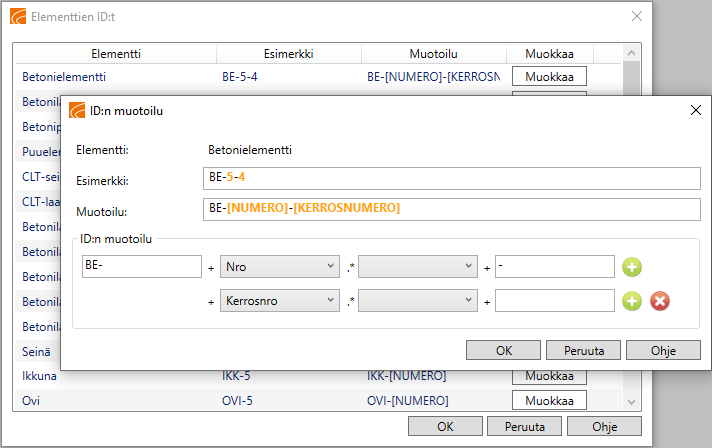Click the empty suffix field in the Kerrosnro row
The height and width of the screenshot is (448, 712).
554,301
